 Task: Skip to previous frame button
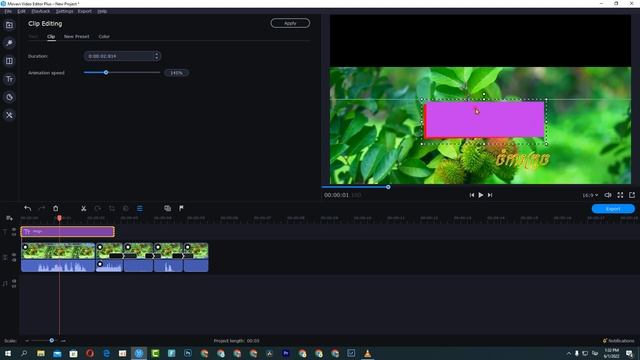472,195
